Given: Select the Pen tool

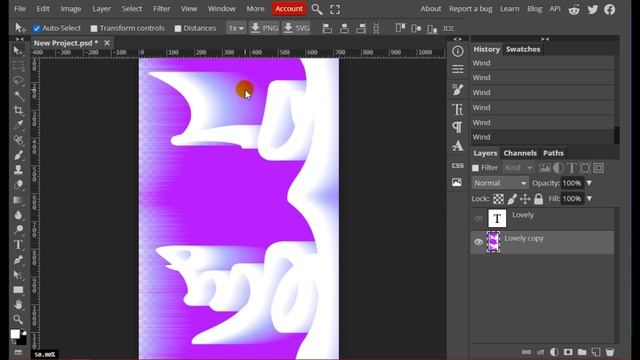Looking at the screenshot, I should click(18, 260).
